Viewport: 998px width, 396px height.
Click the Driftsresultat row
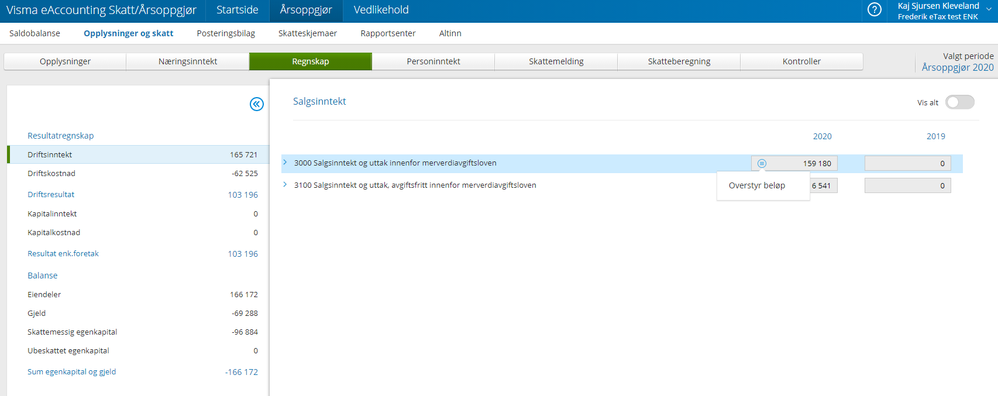tap(137, 194)
